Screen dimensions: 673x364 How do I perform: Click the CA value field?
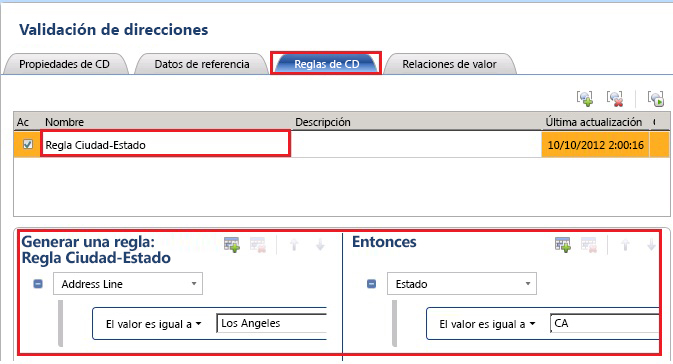604,324
